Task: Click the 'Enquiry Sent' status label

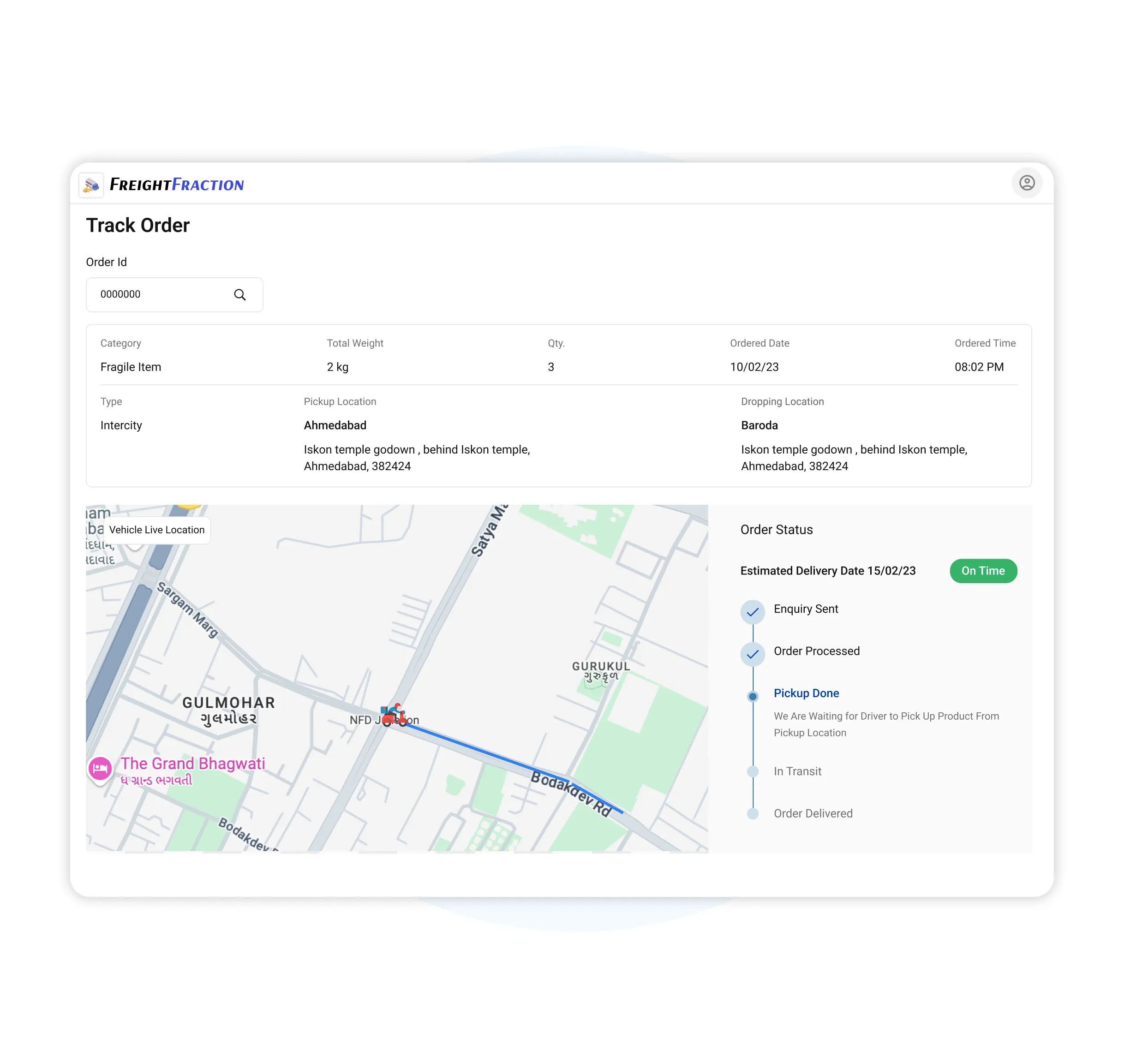Action: click(805, 609)
